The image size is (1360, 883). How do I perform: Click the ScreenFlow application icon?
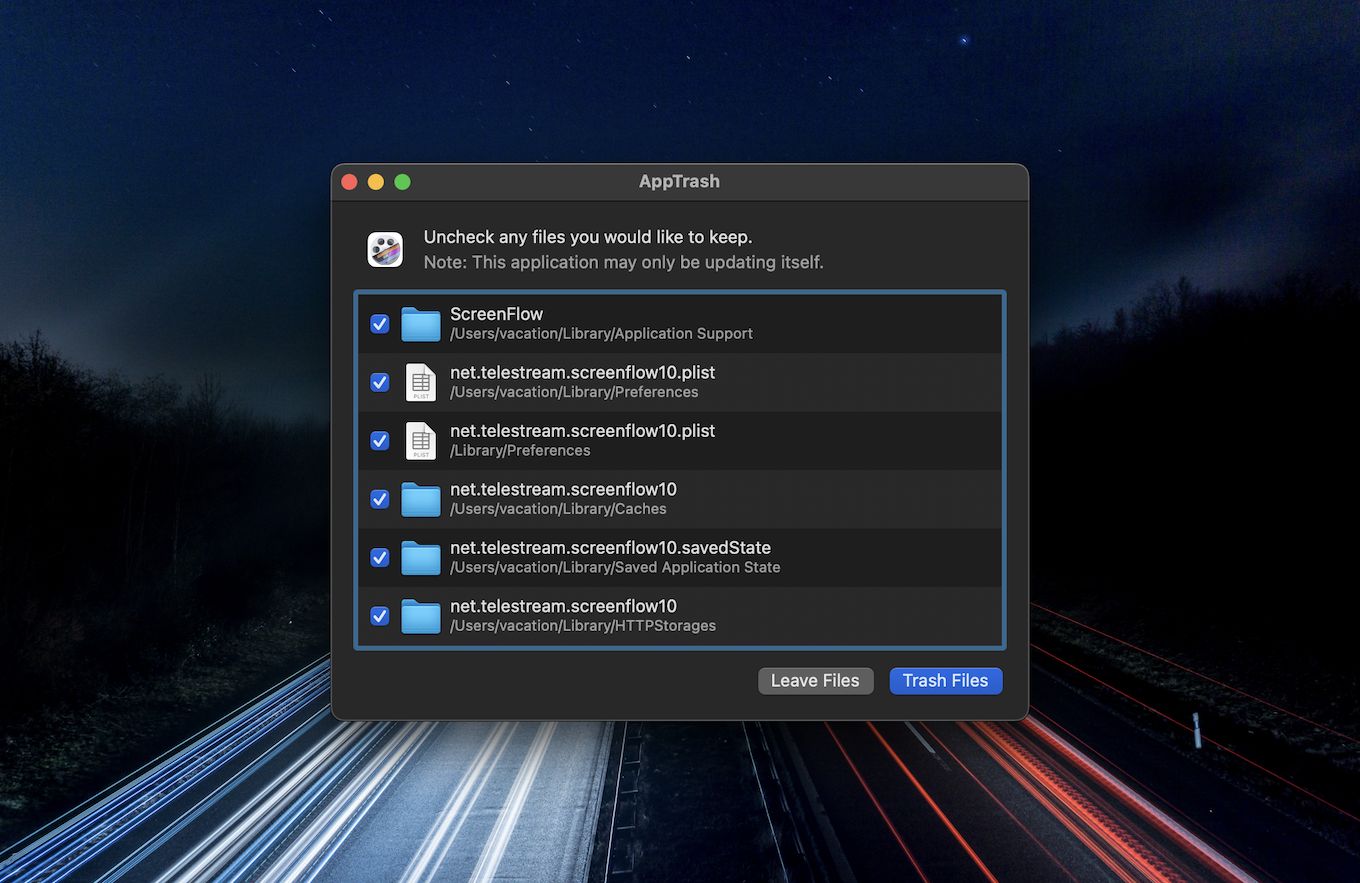384,249
